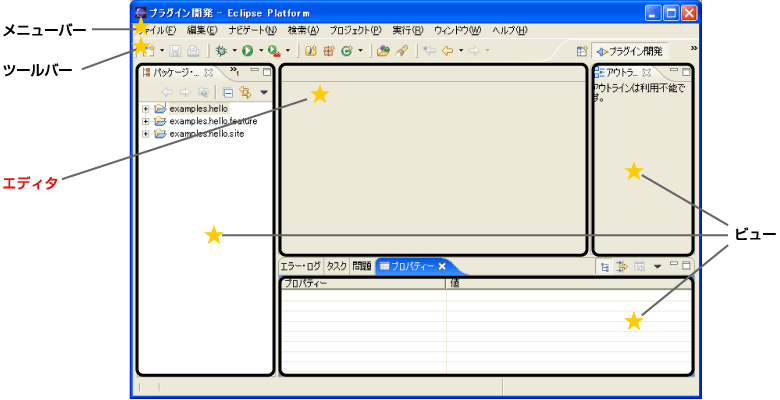The image size is (780, 400).
Task: Click first new-project wizard icon after Run group
Action: pos(311,51)
